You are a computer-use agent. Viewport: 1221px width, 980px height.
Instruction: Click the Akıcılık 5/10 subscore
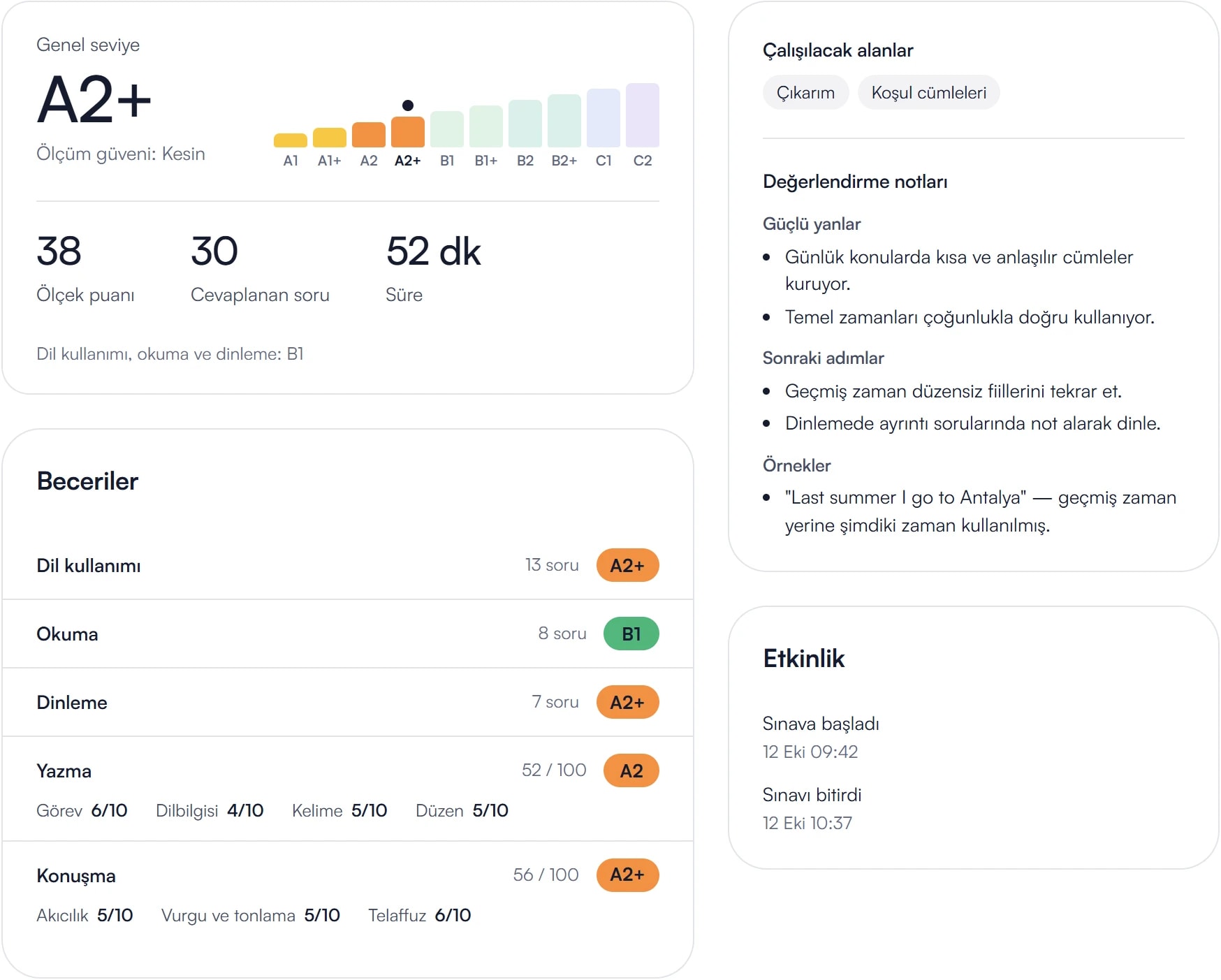(85, 915)
